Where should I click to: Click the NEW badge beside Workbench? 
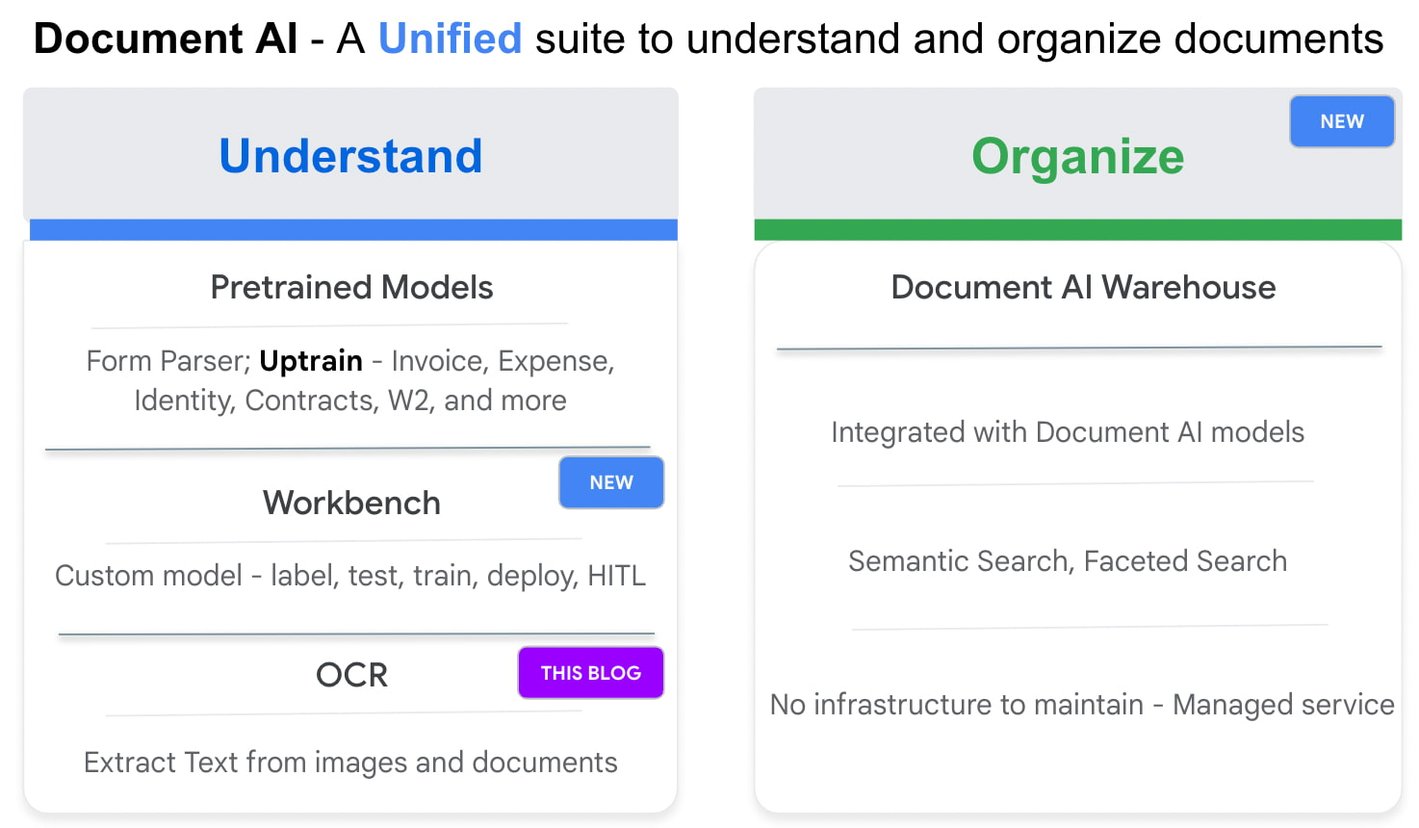coord(611,482)
